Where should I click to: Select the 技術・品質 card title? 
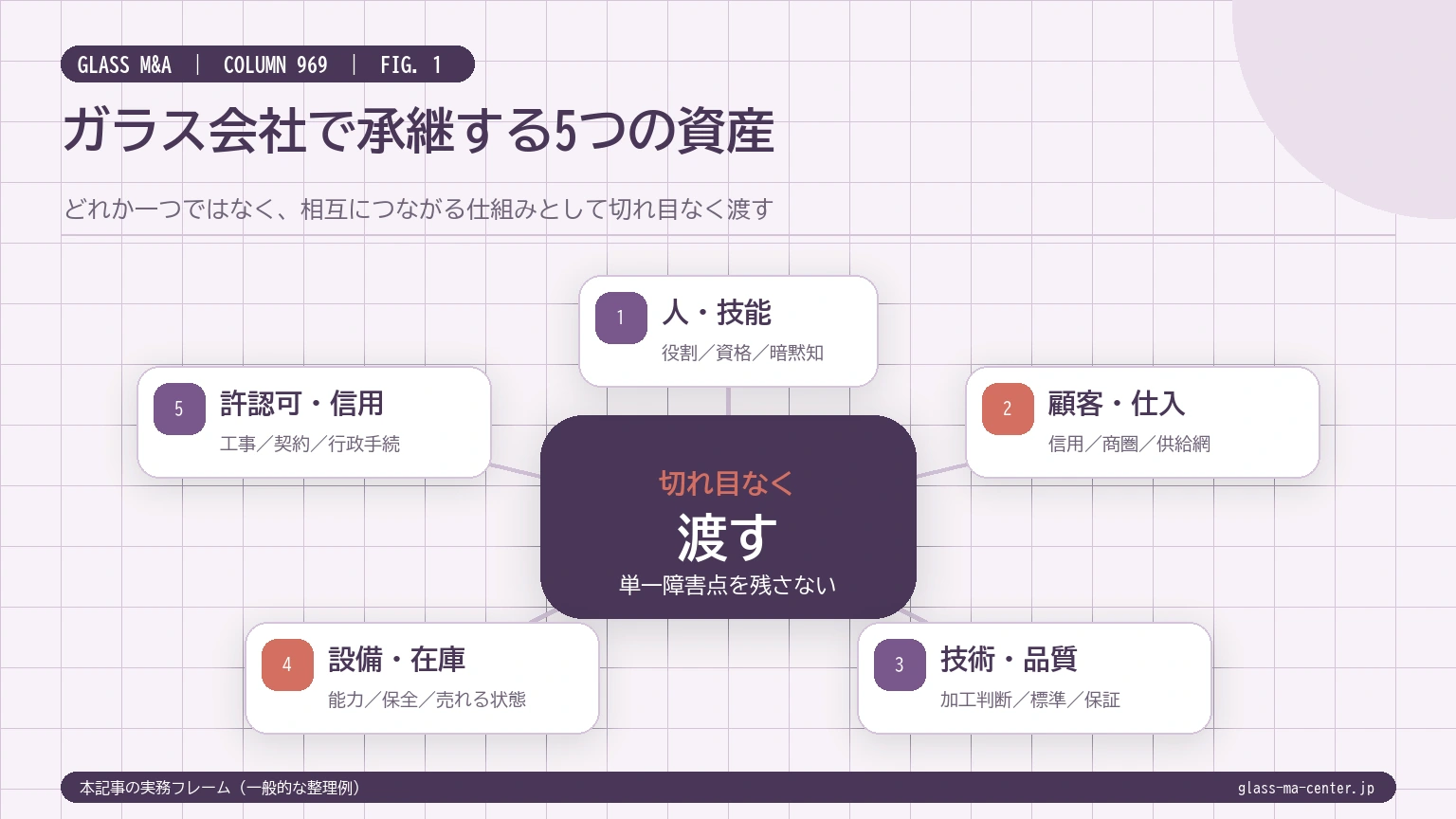click(1009, 659)
